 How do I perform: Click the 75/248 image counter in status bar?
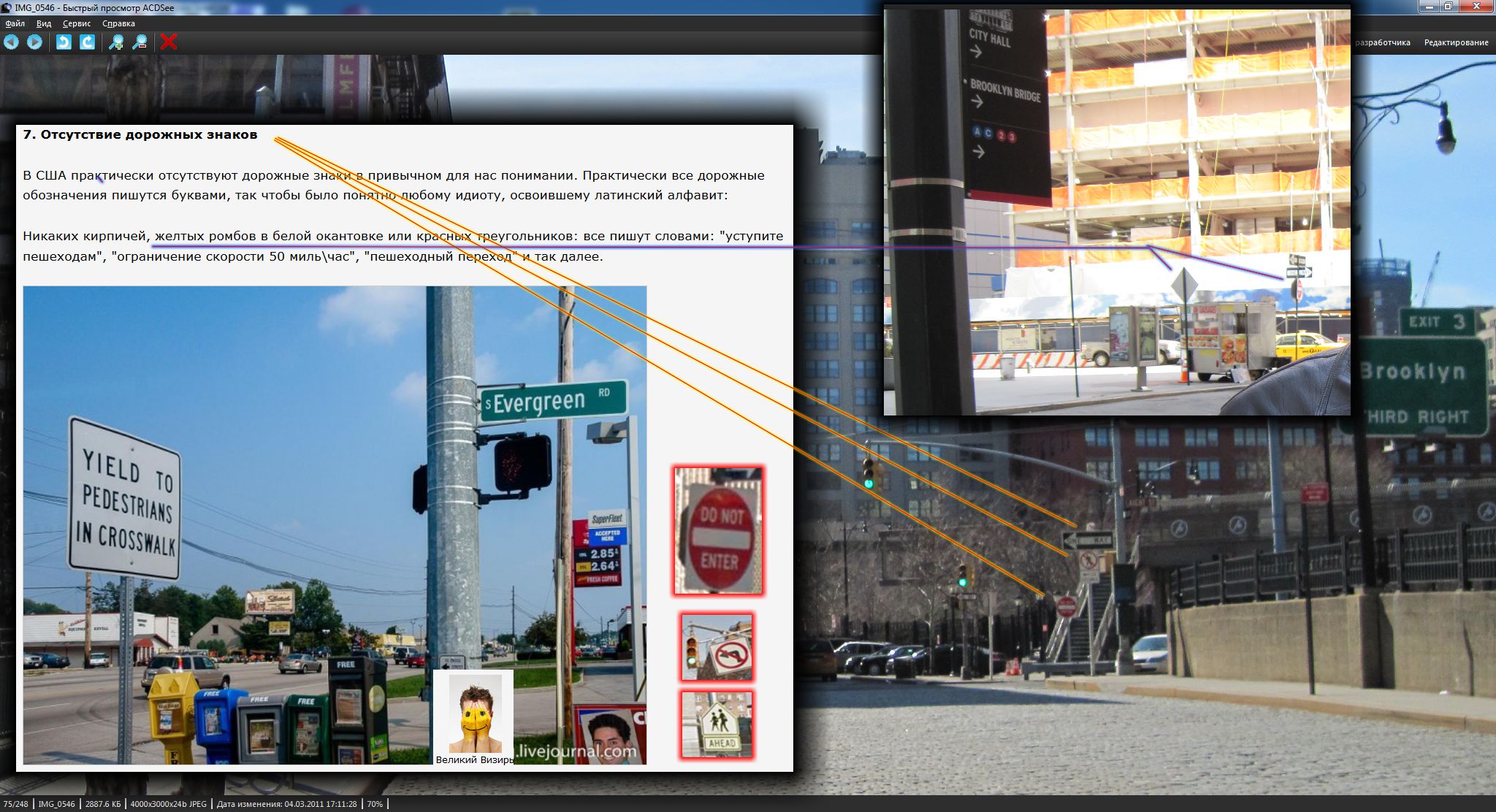[15, 804]
